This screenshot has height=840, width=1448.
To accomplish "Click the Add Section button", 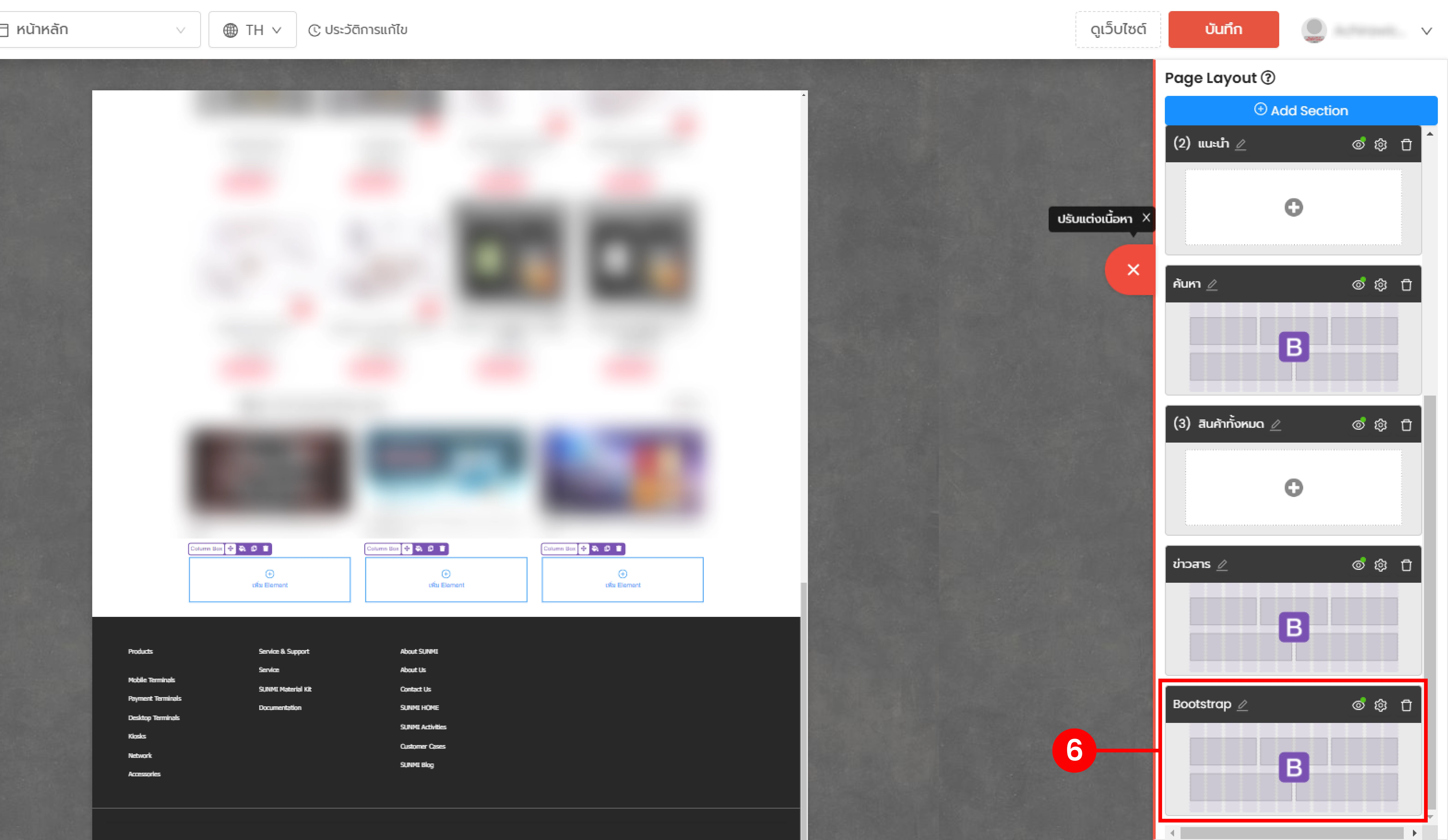I will click(x=1301, y=110).
